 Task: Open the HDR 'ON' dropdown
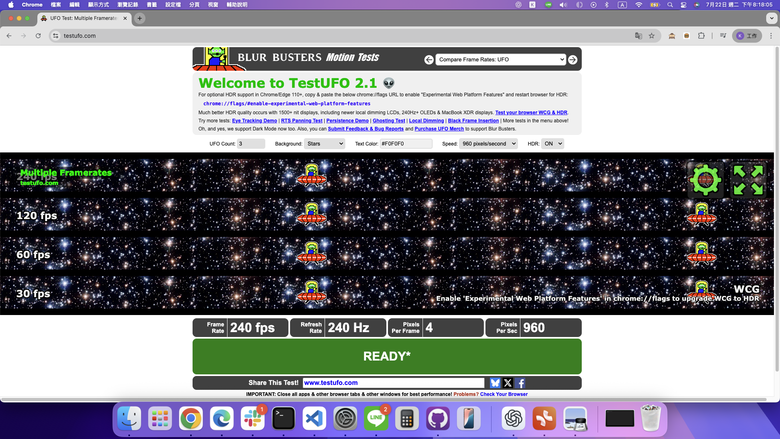[552, 144]
